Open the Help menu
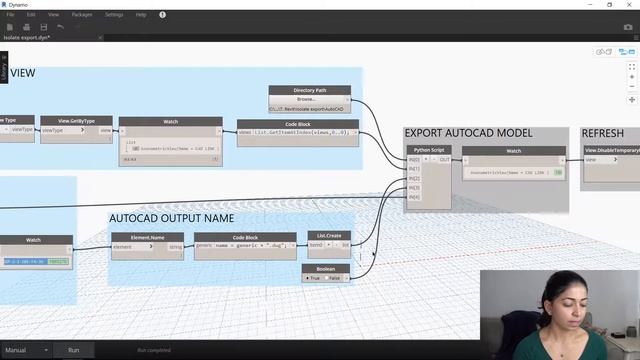 [141, 15]
